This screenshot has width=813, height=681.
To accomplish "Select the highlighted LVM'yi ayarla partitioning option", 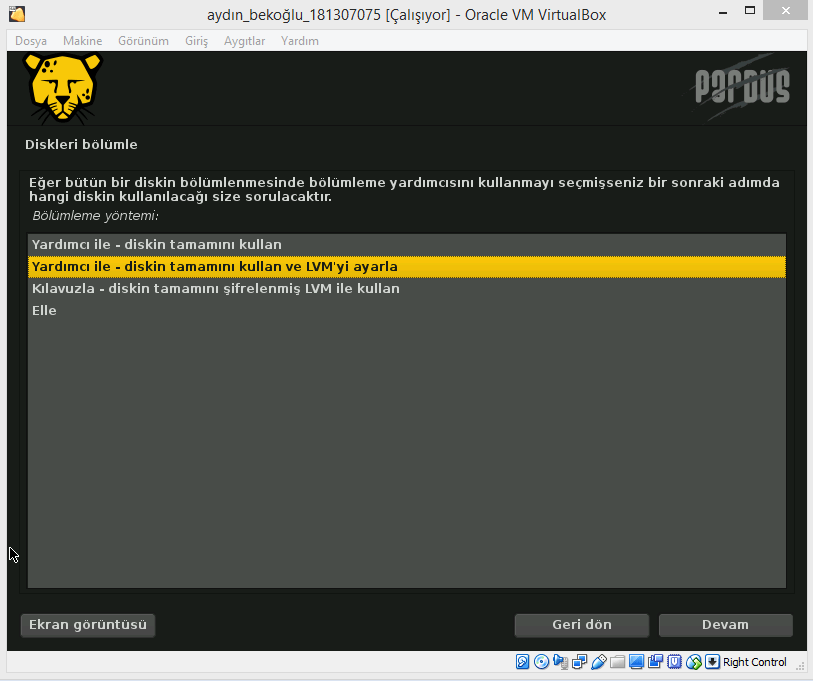I will tap(406, 267).
